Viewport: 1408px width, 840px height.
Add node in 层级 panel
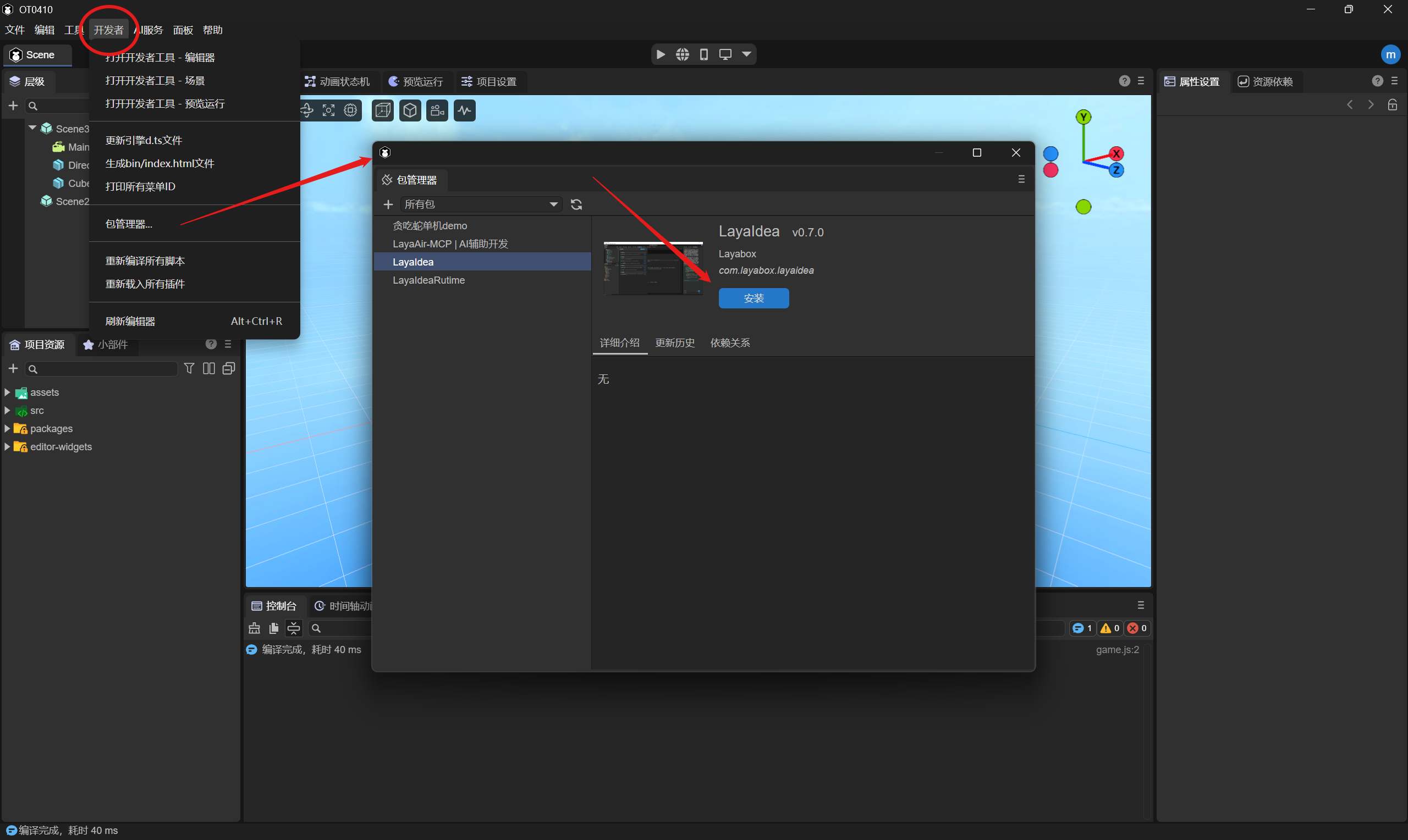click(x=13, y=106)
